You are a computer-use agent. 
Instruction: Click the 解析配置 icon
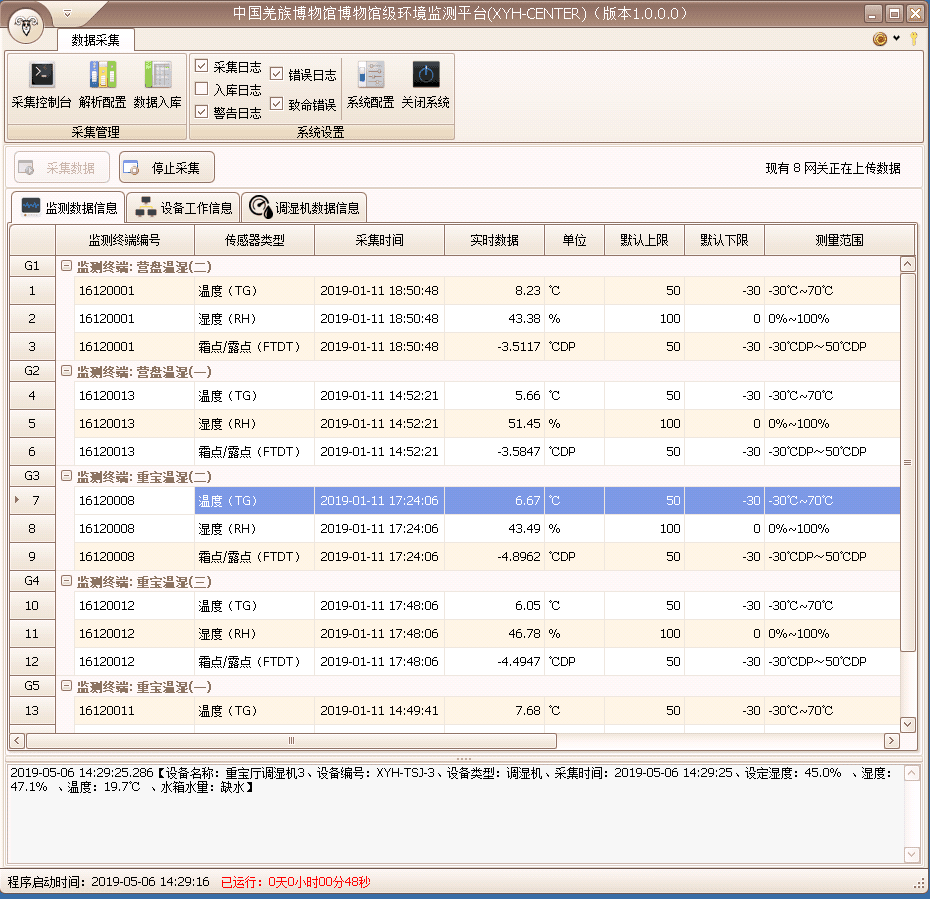(x=102, y=76)
